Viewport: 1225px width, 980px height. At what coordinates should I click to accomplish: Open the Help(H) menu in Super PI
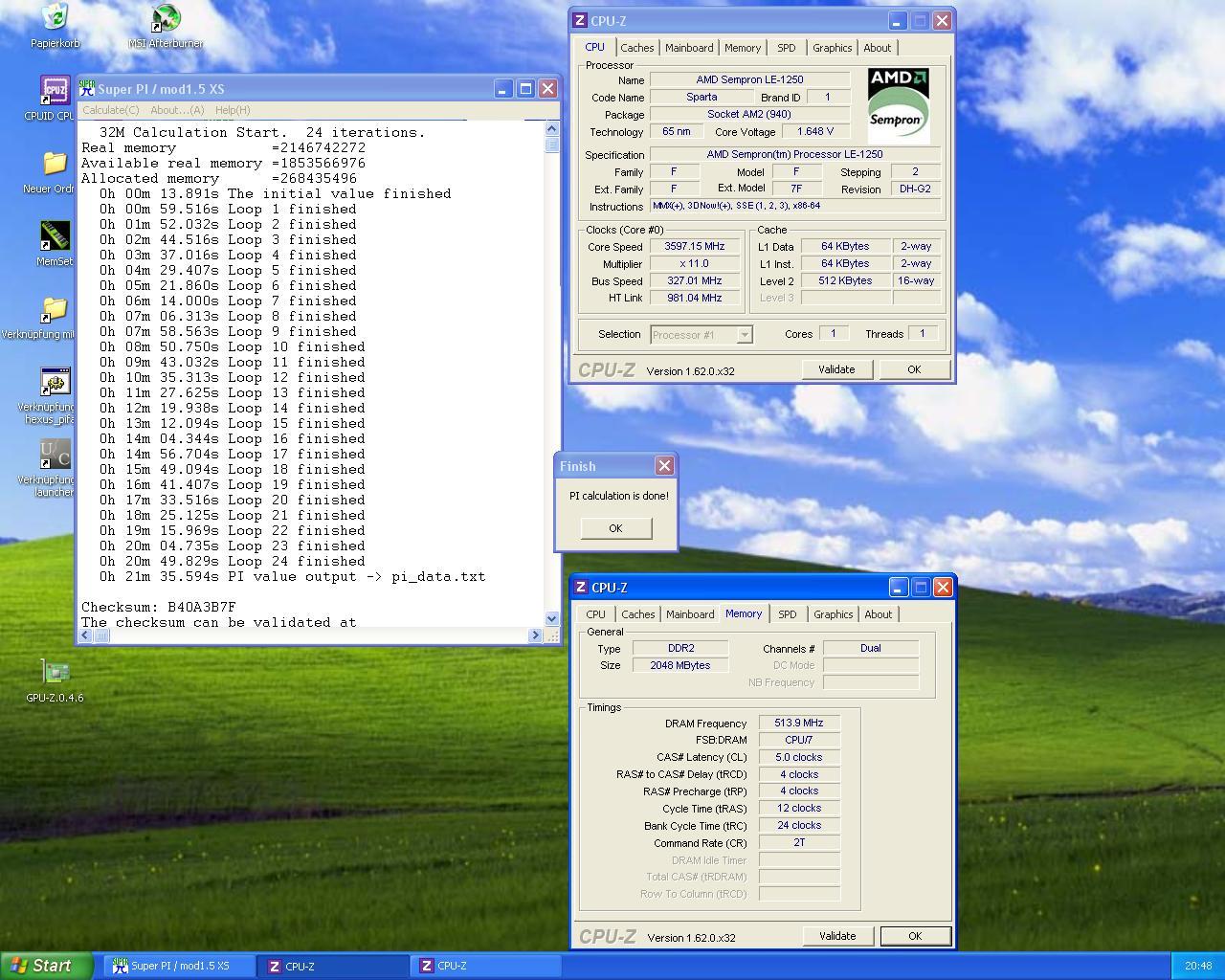pyautogui.click(x=233, y=110)
